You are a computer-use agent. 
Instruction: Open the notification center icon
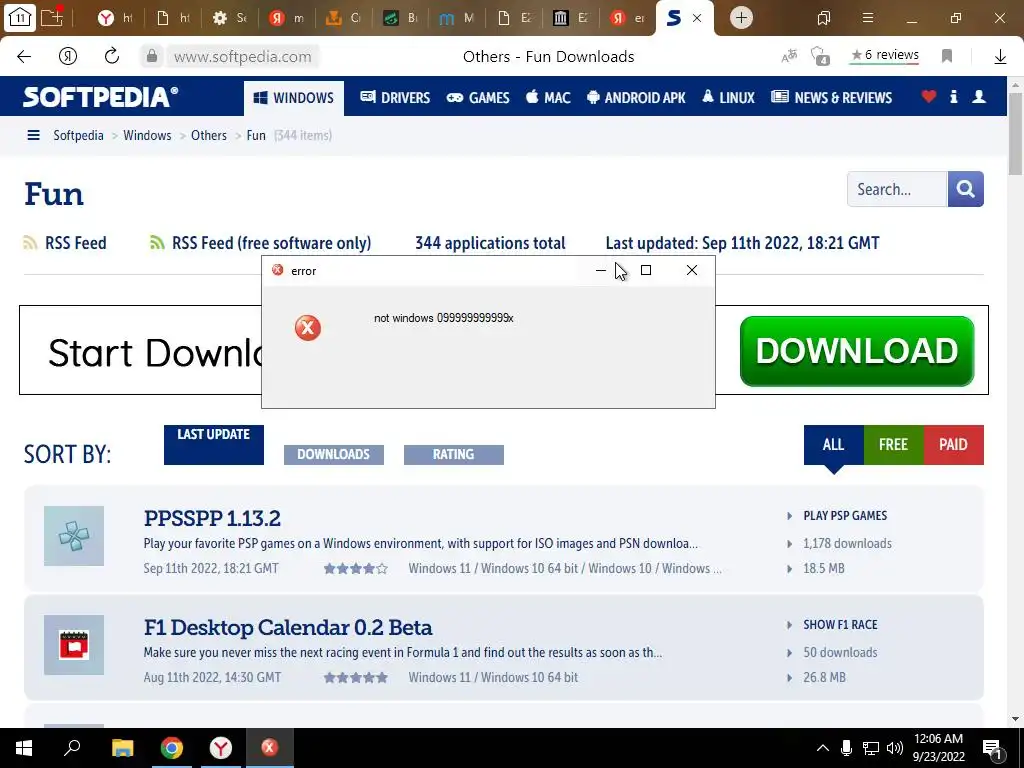pos(992,748)
